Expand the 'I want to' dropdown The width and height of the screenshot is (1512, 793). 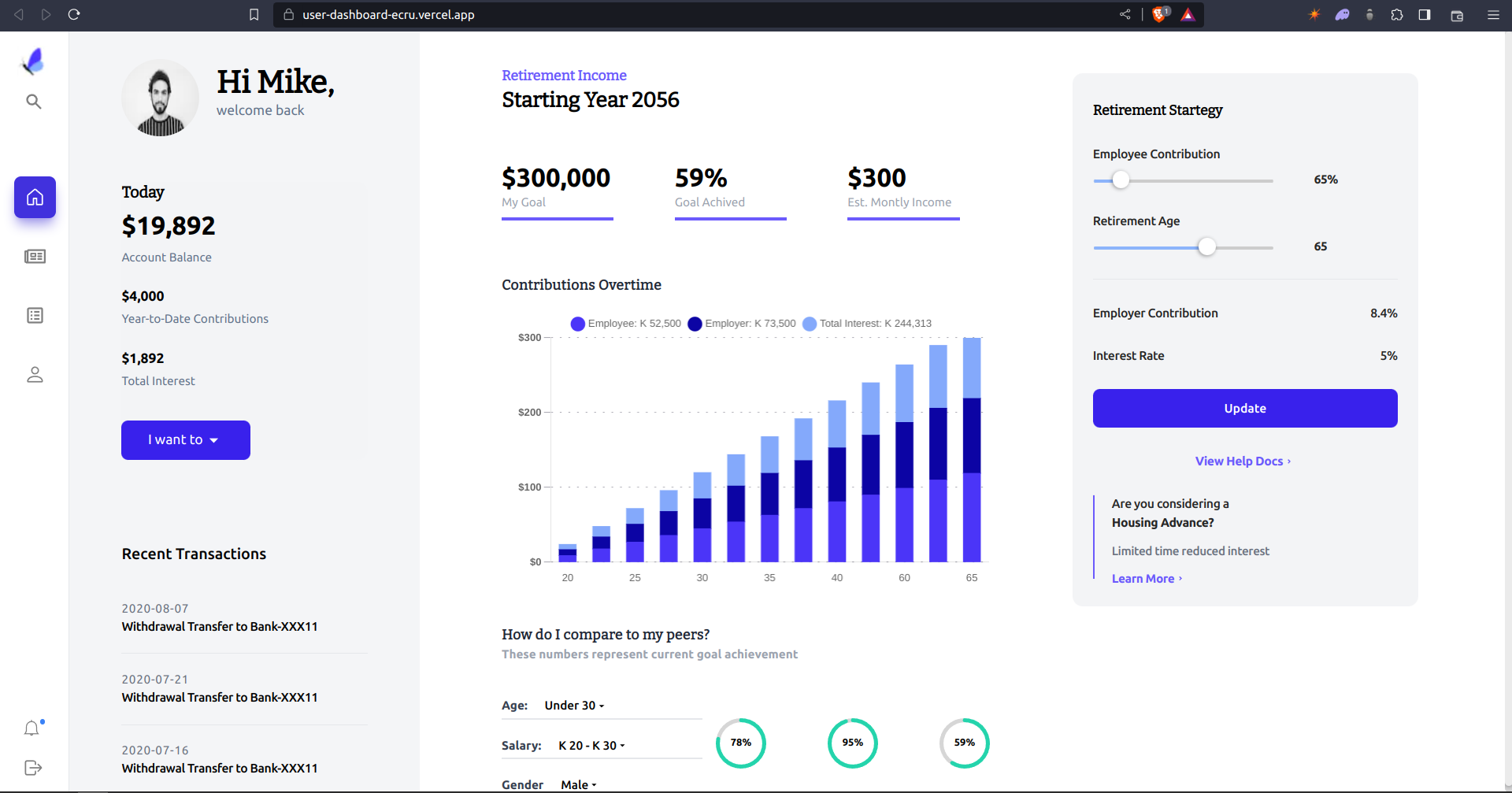[x=185, y=439]
